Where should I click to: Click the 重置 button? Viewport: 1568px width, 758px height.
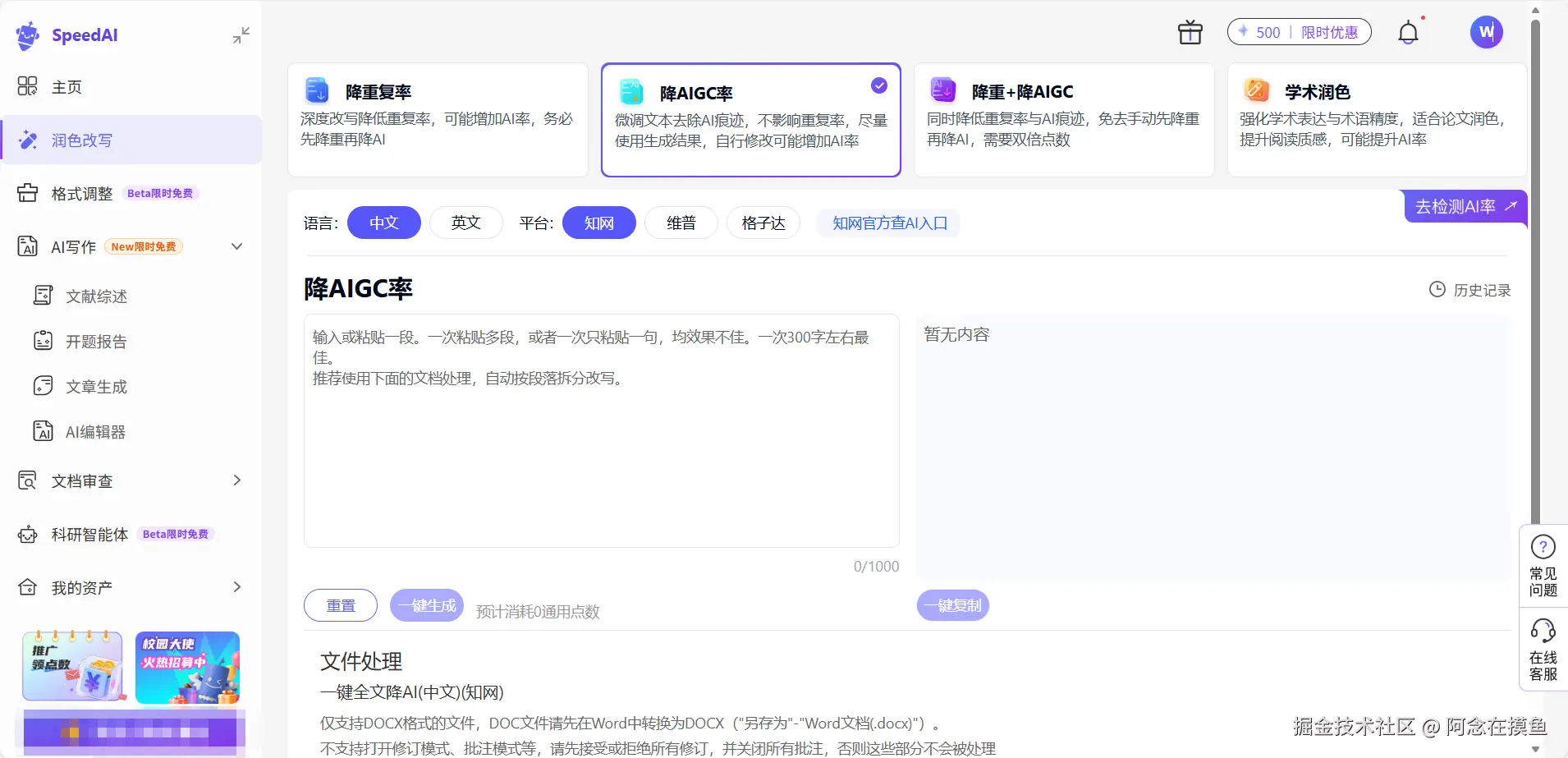click(x=341, y=605)
